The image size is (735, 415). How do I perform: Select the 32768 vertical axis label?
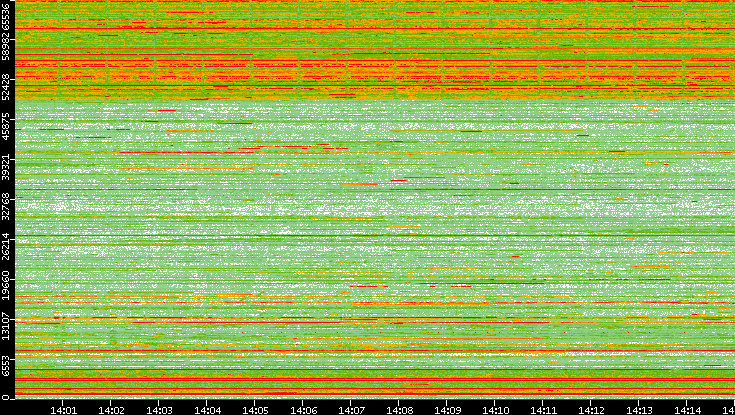tap(5, 206)
